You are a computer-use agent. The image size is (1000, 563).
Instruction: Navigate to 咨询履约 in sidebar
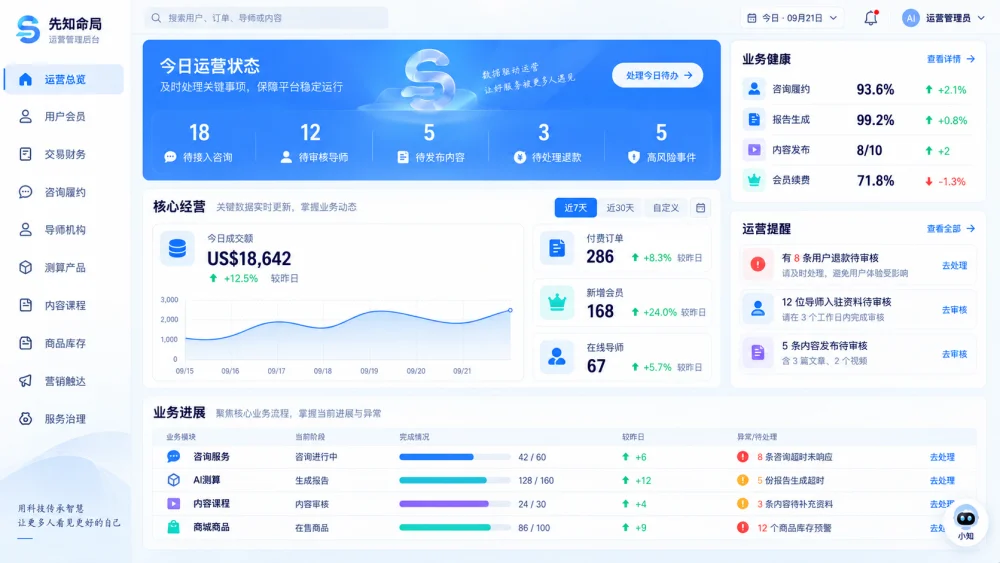pyautogui.click(x=64, y=192)
